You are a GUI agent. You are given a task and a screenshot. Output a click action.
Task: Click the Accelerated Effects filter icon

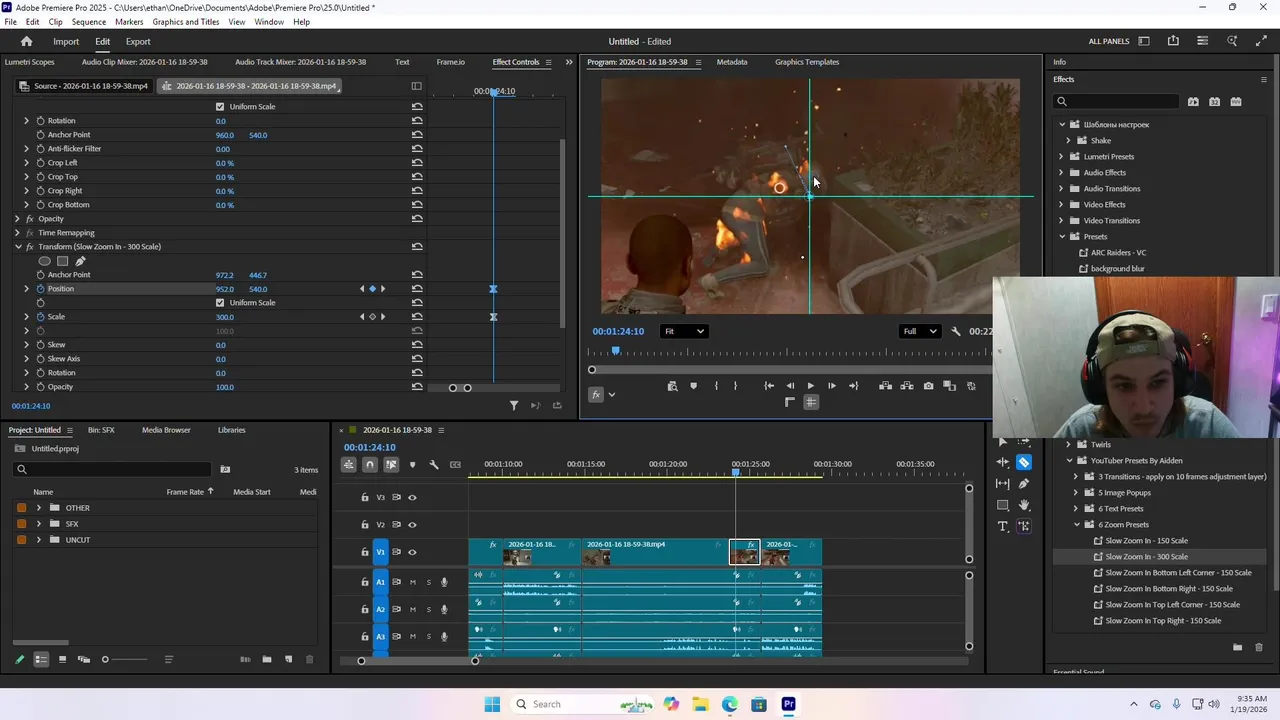tap(1193, 101)
